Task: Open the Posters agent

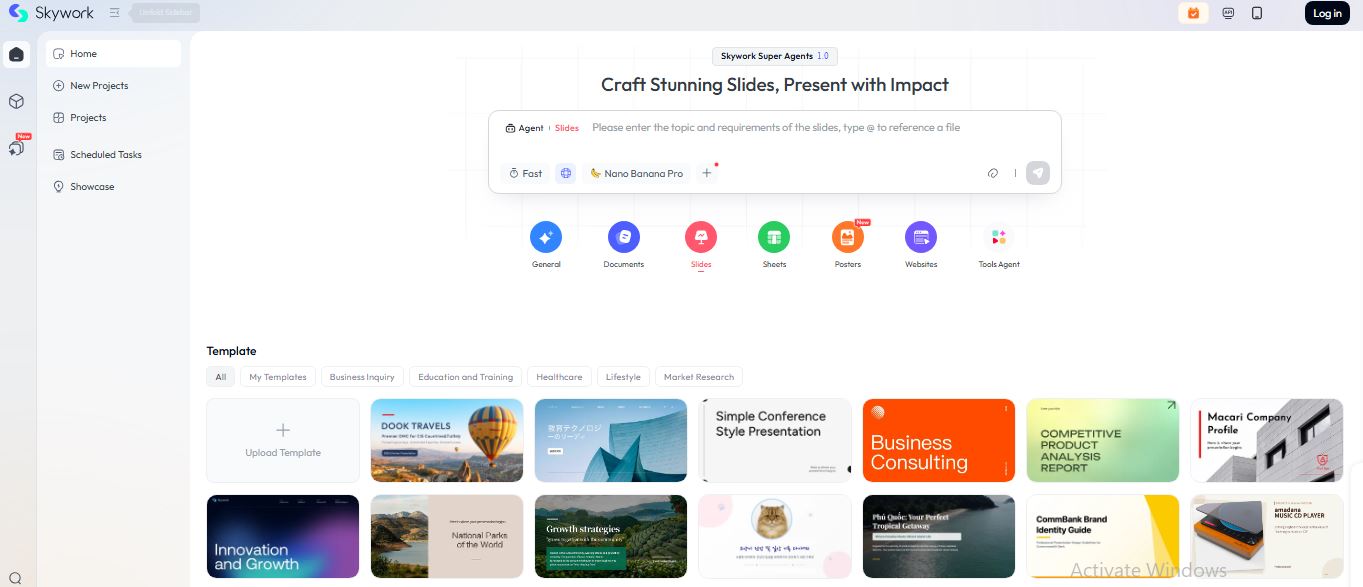Action: [847, 238]
